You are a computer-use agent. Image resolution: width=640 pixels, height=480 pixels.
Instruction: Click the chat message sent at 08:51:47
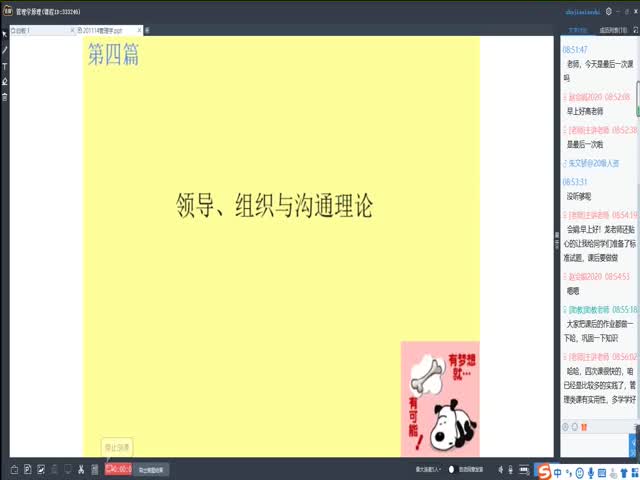599,71
